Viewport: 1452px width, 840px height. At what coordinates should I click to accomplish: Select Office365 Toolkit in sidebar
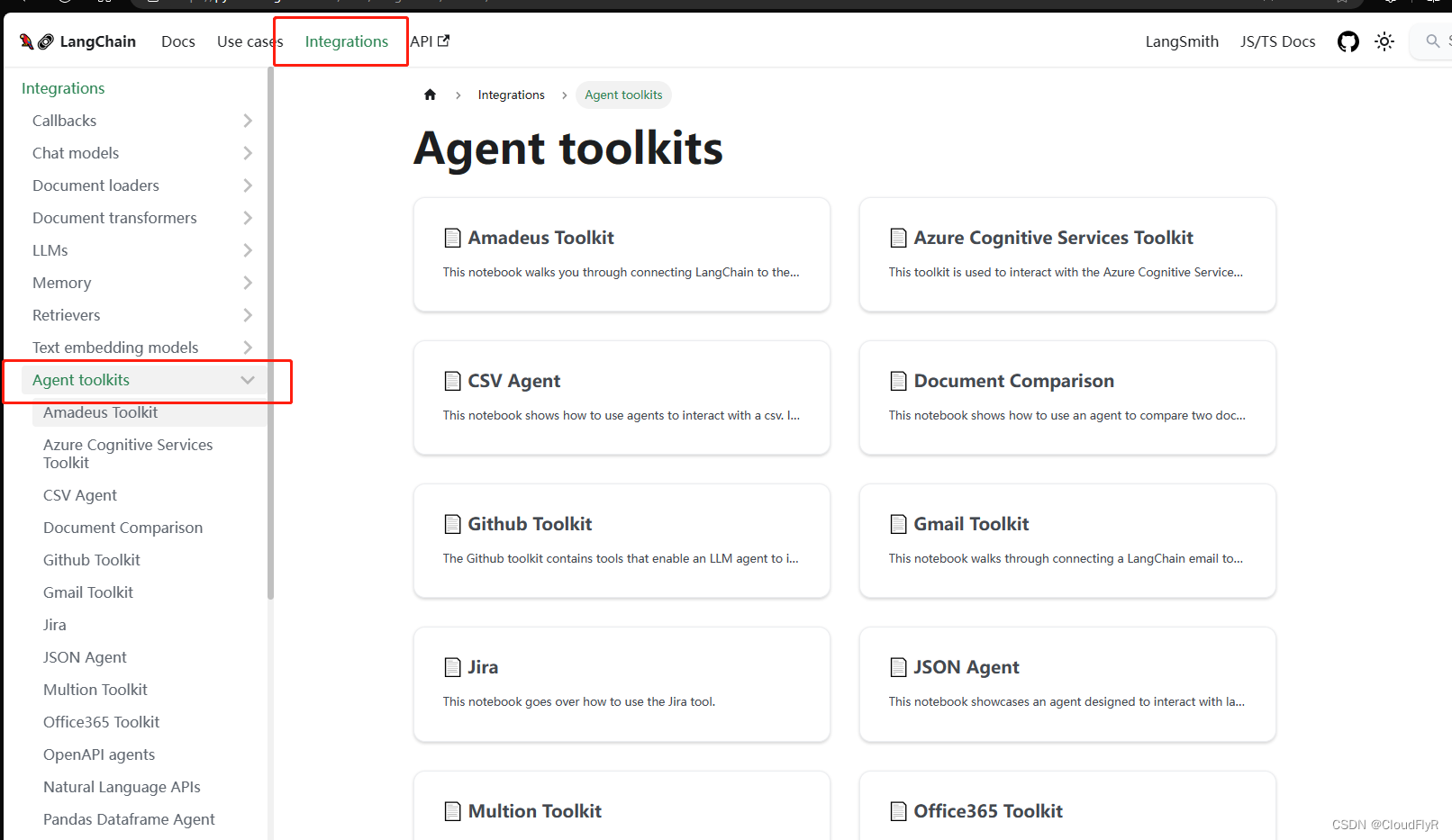101,722
